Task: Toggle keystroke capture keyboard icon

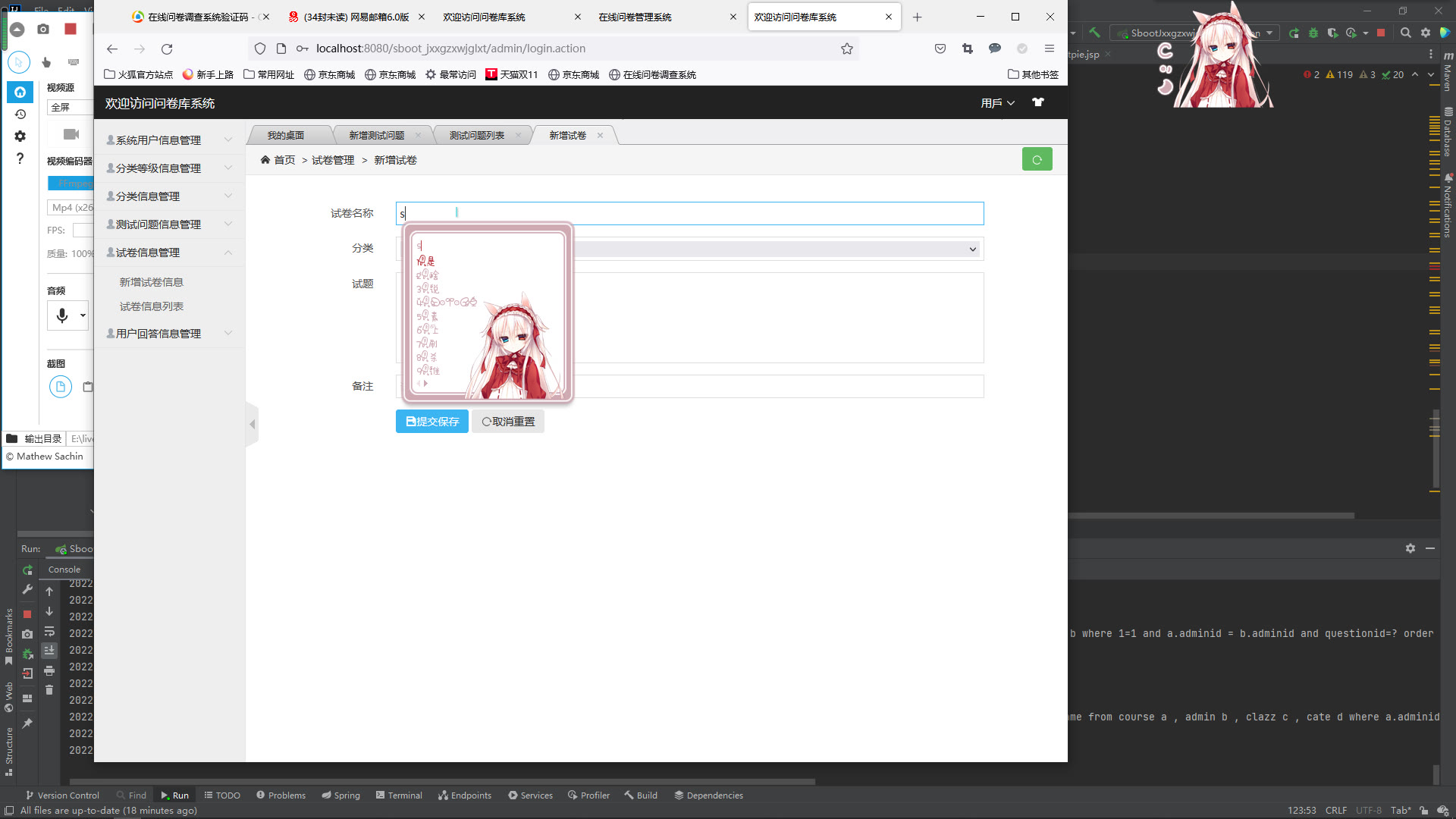Action: tap(74, 62)
